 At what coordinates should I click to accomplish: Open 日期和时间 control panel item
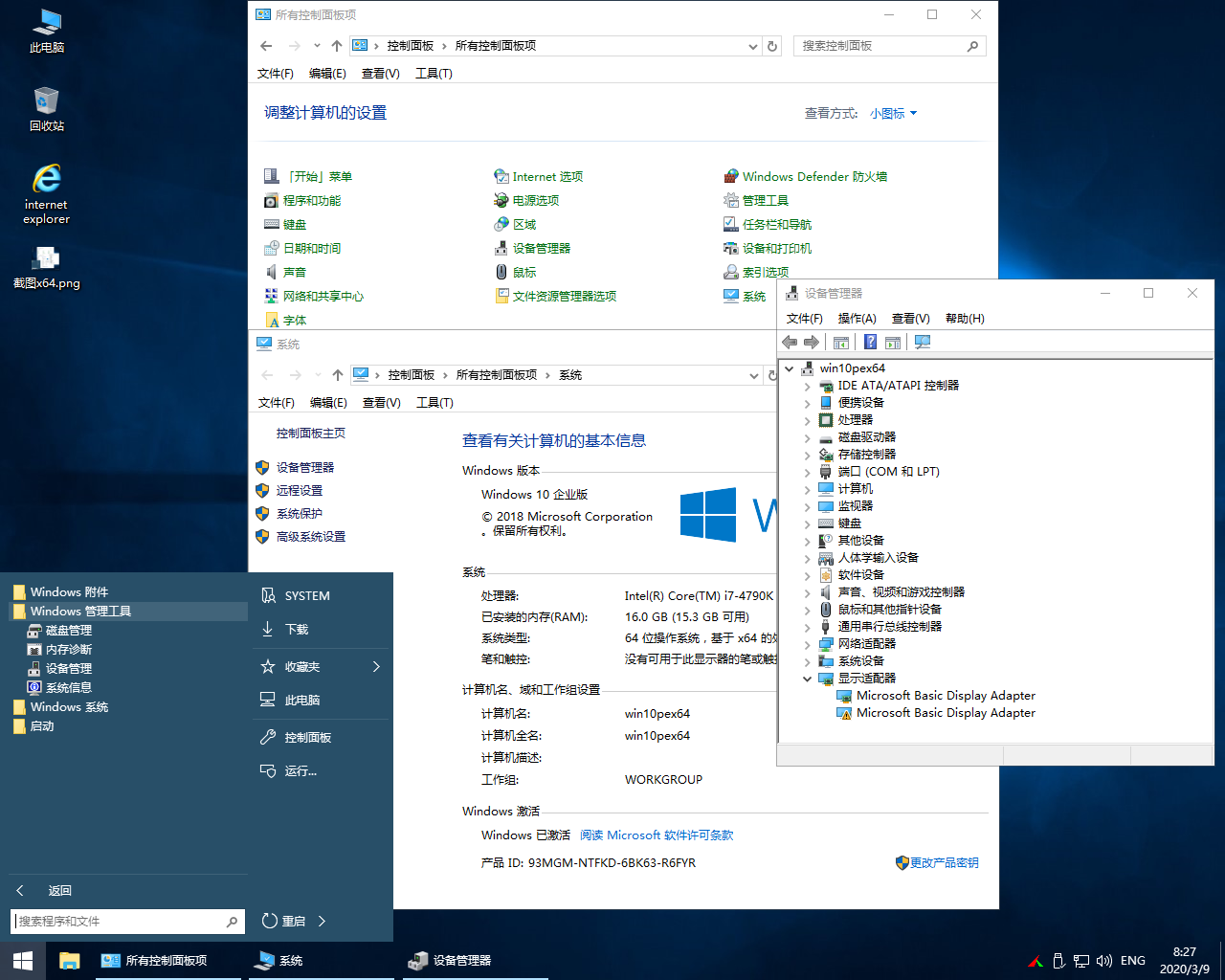click(x=302, y=248)
